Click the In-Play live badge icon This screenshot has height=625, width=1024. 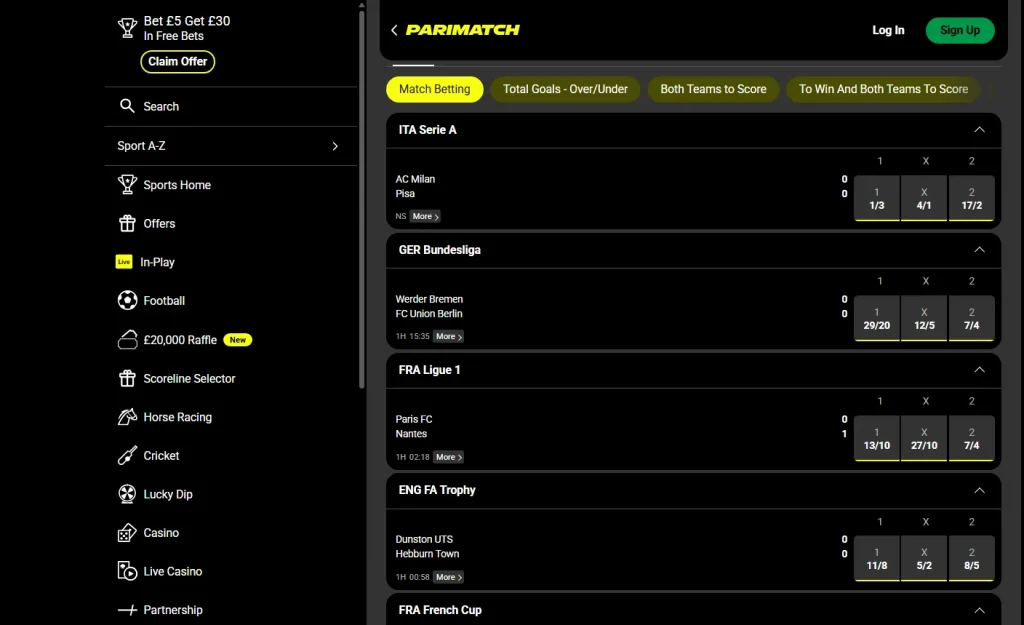(124, 262)
